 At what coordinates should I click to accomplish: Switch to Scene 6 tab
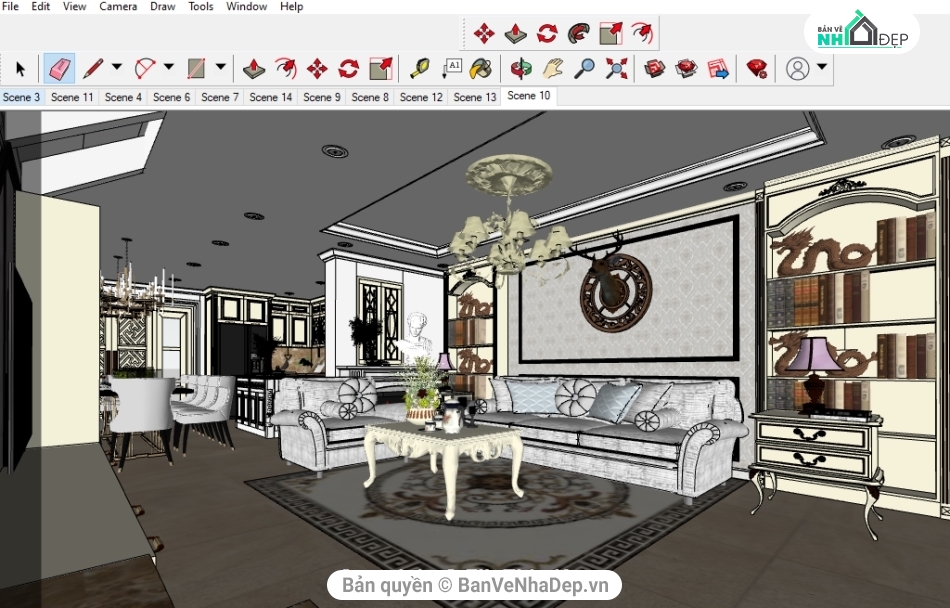coord(171,97)
